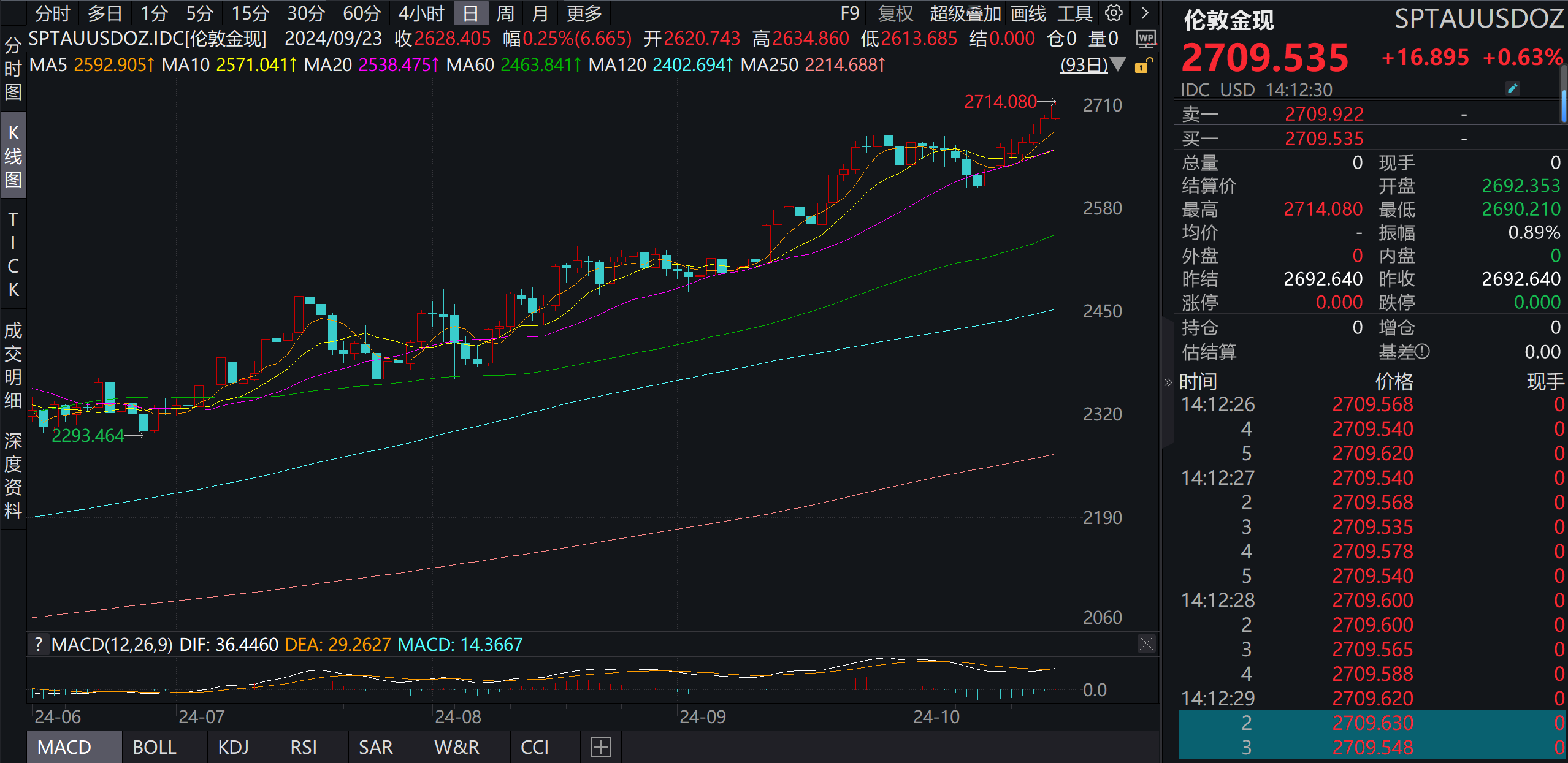The image size is (1568, 763).
Task: Click the MACD question mark help icon
Action: (x=39, y=644)
